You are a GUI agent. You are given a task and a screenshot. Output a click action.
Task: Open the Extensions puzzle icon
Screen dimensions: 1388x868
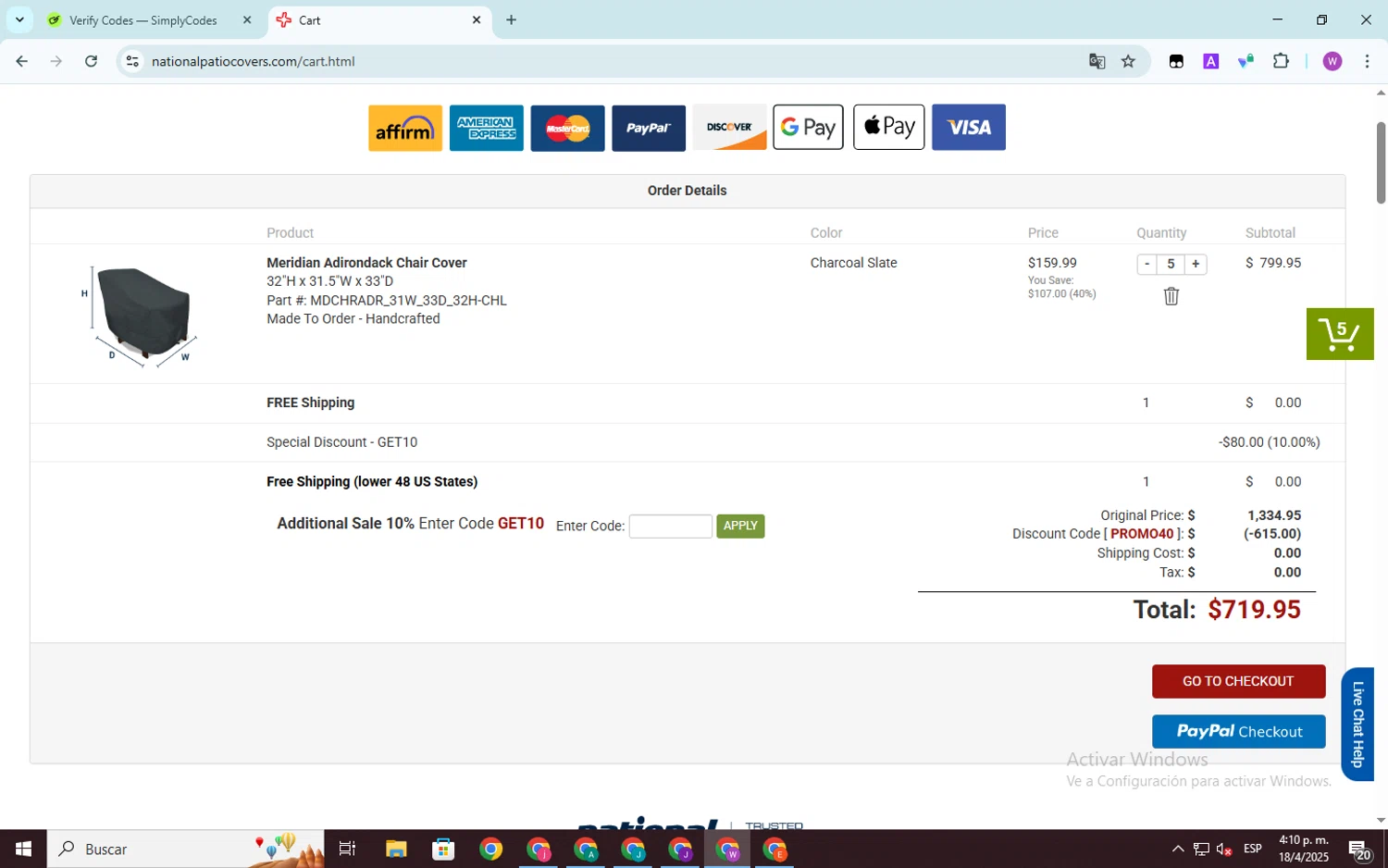pos(1281,61)
